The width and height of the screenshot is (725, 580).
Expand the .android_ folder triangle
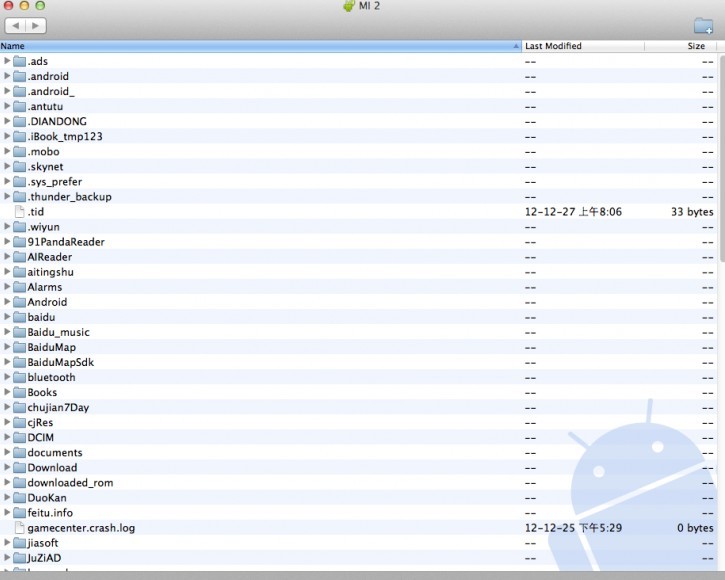[7, 91]
